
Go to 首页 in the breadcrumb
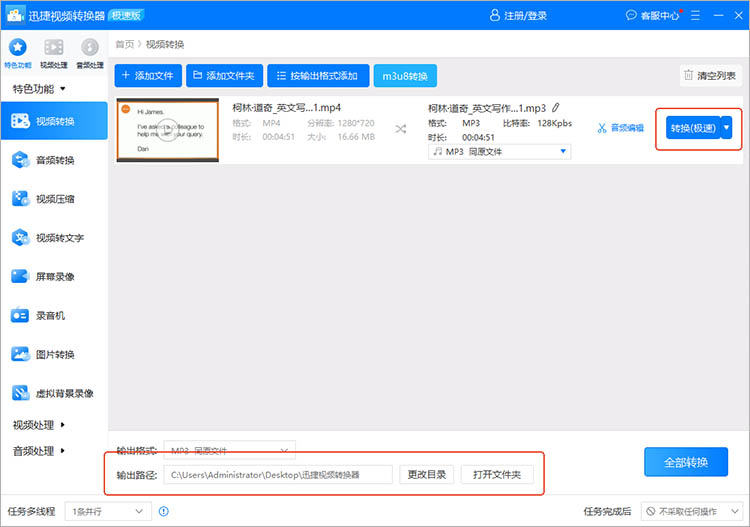tap(125, 44)
